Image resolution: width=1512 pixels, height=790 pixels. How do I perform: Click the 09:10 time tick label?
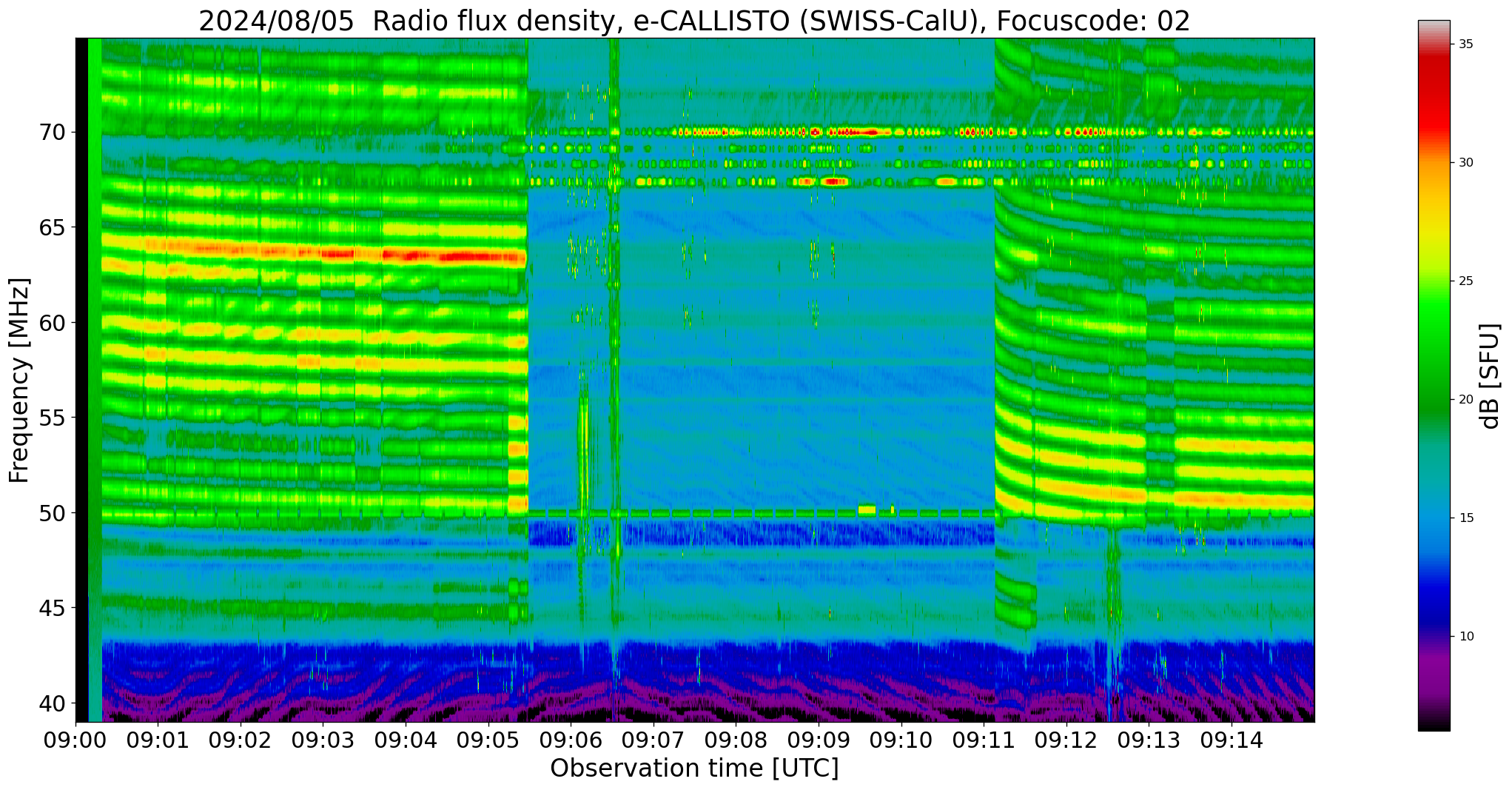coord(901,740)
